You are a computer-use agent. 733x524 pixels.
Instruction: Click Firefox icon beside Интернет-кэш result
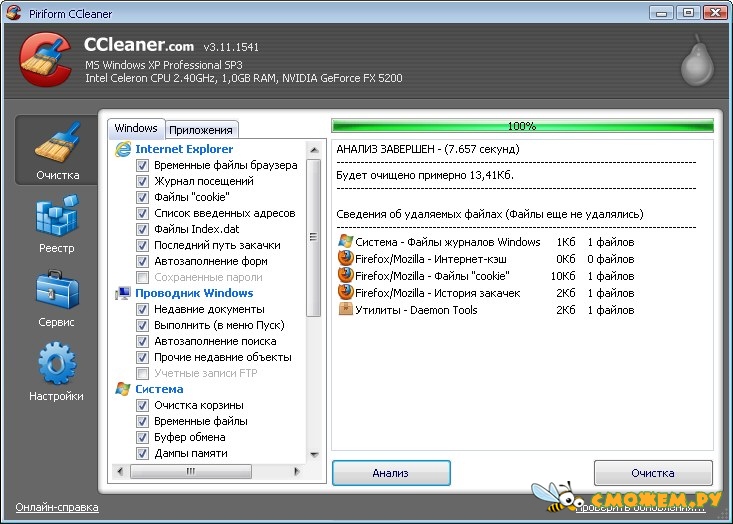click(345, 258)
